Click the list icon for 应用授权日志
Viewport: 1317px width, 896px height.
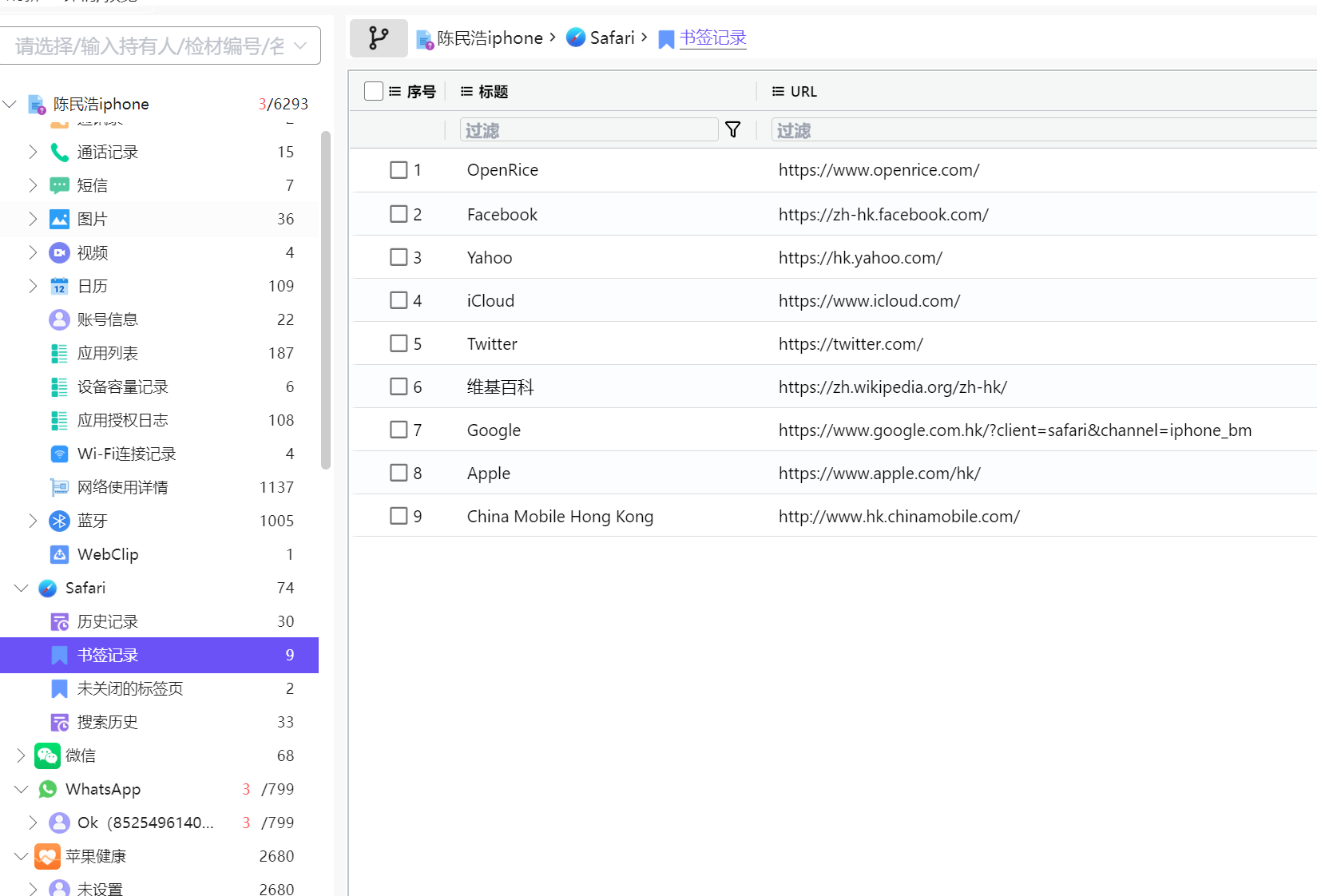pyautogui.click(x=59, y=420)
